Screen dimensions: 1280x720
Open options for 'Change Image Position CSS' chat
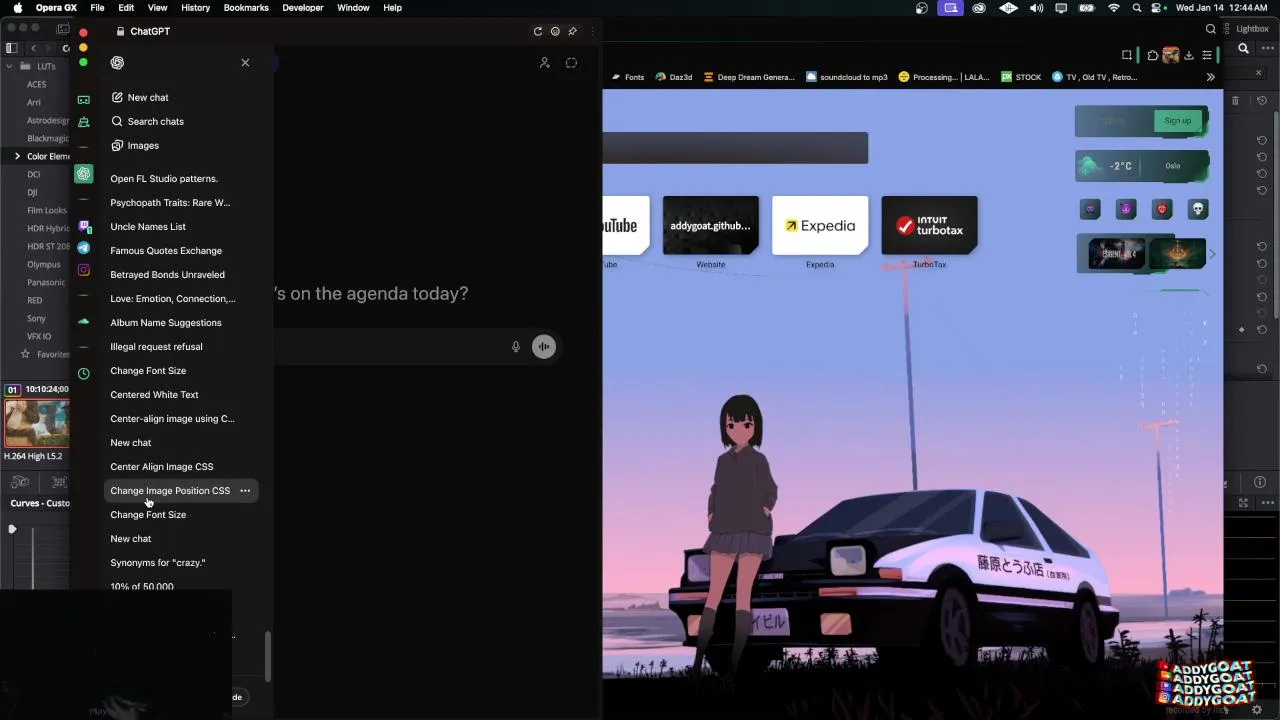tap(245, 491)
